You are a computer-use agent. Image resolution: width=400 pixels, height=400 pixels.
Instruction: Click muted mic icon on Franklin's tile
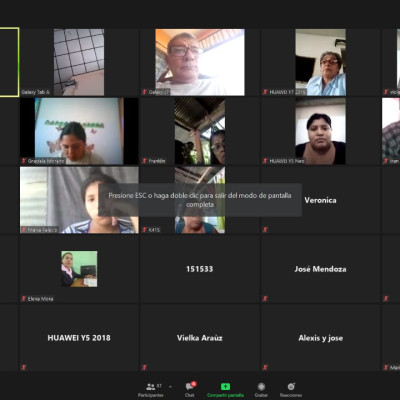pos(144,161)
